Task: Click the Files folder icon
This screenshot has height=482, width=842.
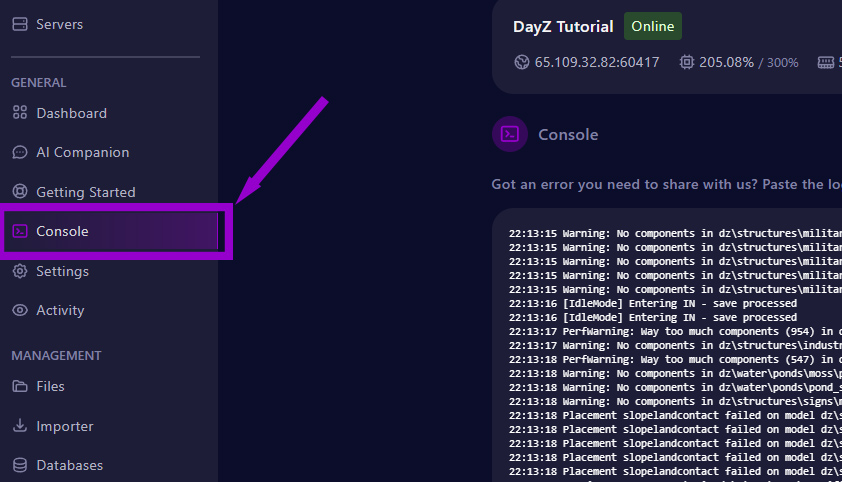Action: tap(20, 386)
